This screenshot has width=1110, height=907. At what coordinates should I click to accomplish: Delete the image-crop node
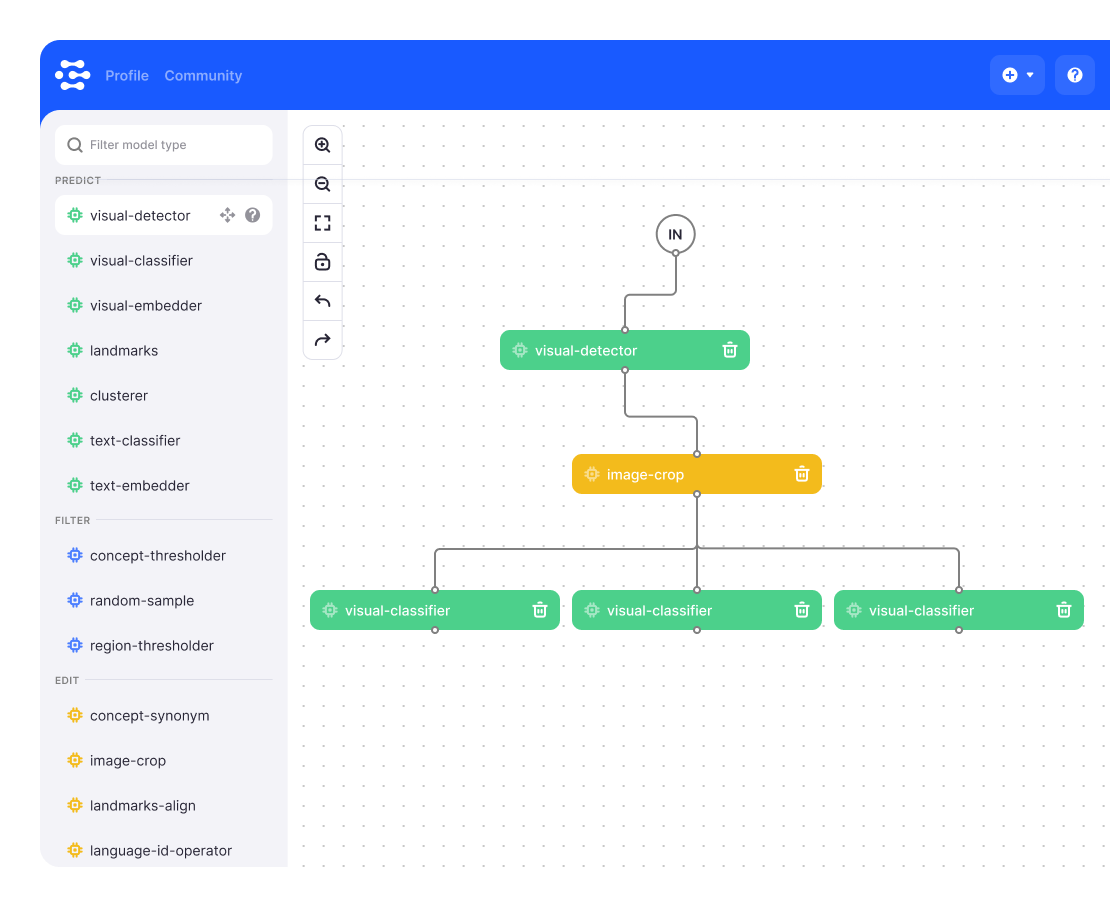click(x=801, y=474)
